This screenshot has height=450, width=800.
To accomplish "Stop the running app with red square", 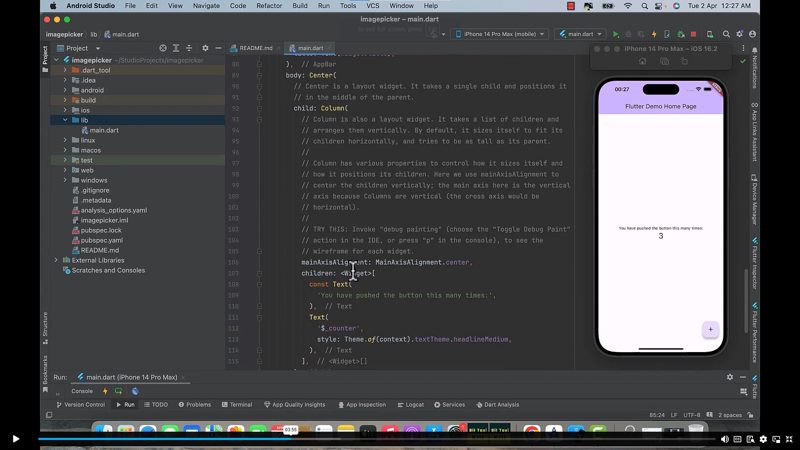I will click(693, 34).
